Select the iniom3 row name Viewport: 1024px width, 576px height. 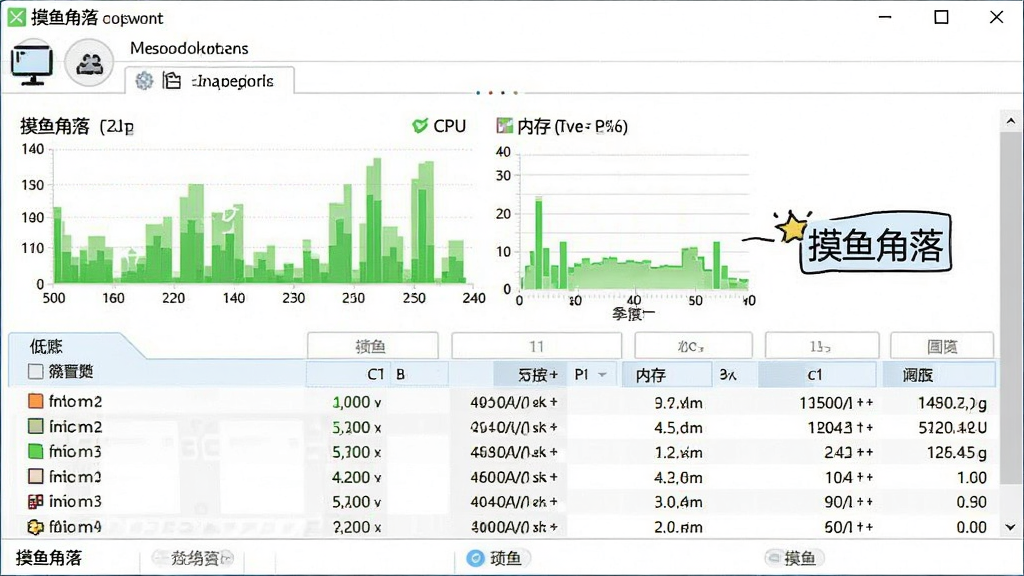pos(75,502)
